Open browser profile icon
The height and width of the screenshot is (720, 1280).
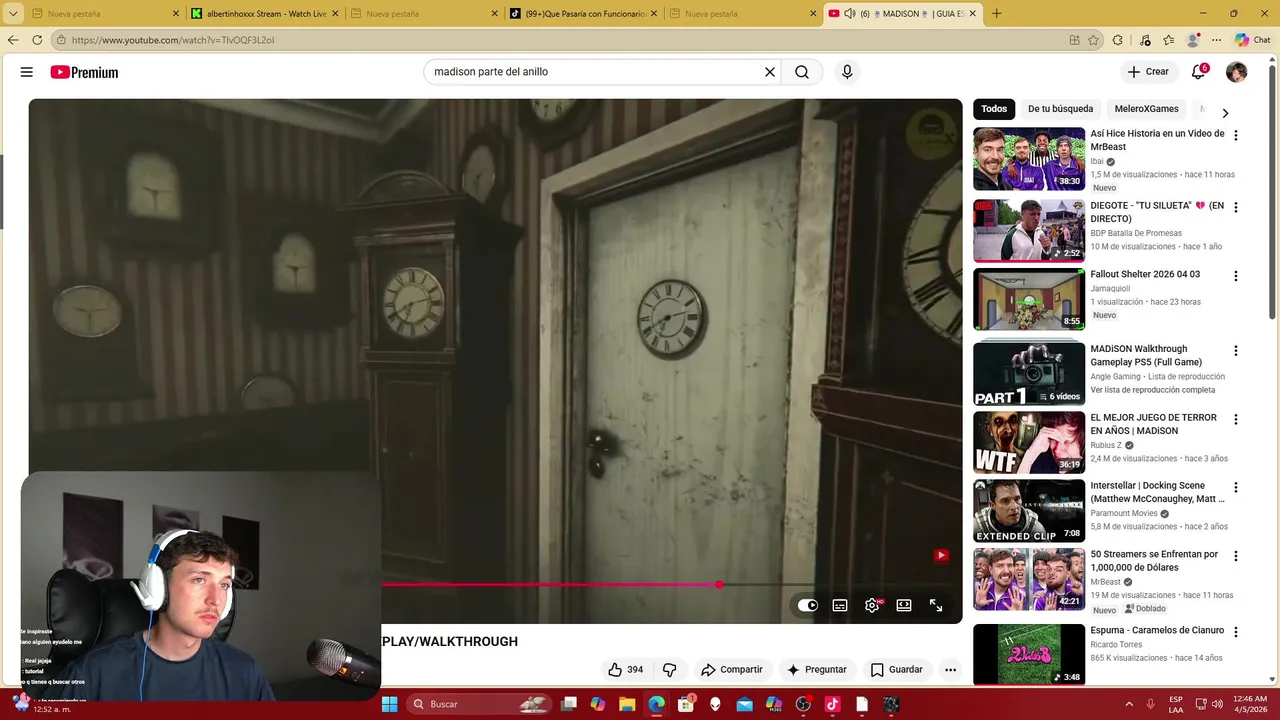(1193, 40)
